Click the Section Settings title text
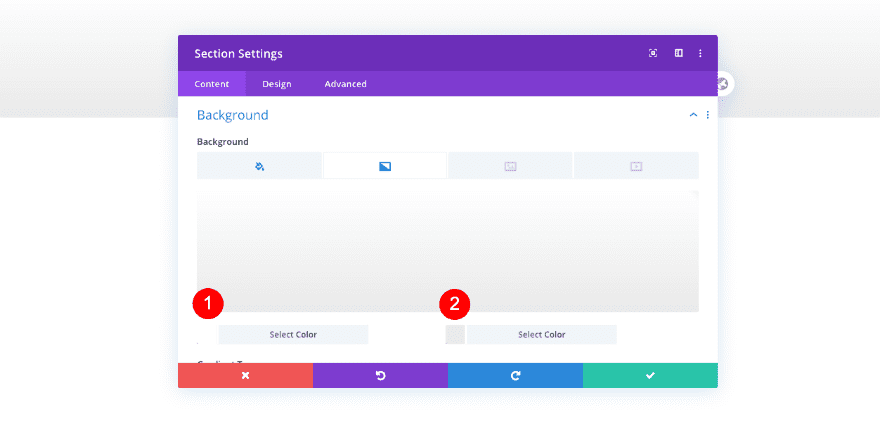The height and width of the screenshot is (426, 880). [x=239, y=54]
